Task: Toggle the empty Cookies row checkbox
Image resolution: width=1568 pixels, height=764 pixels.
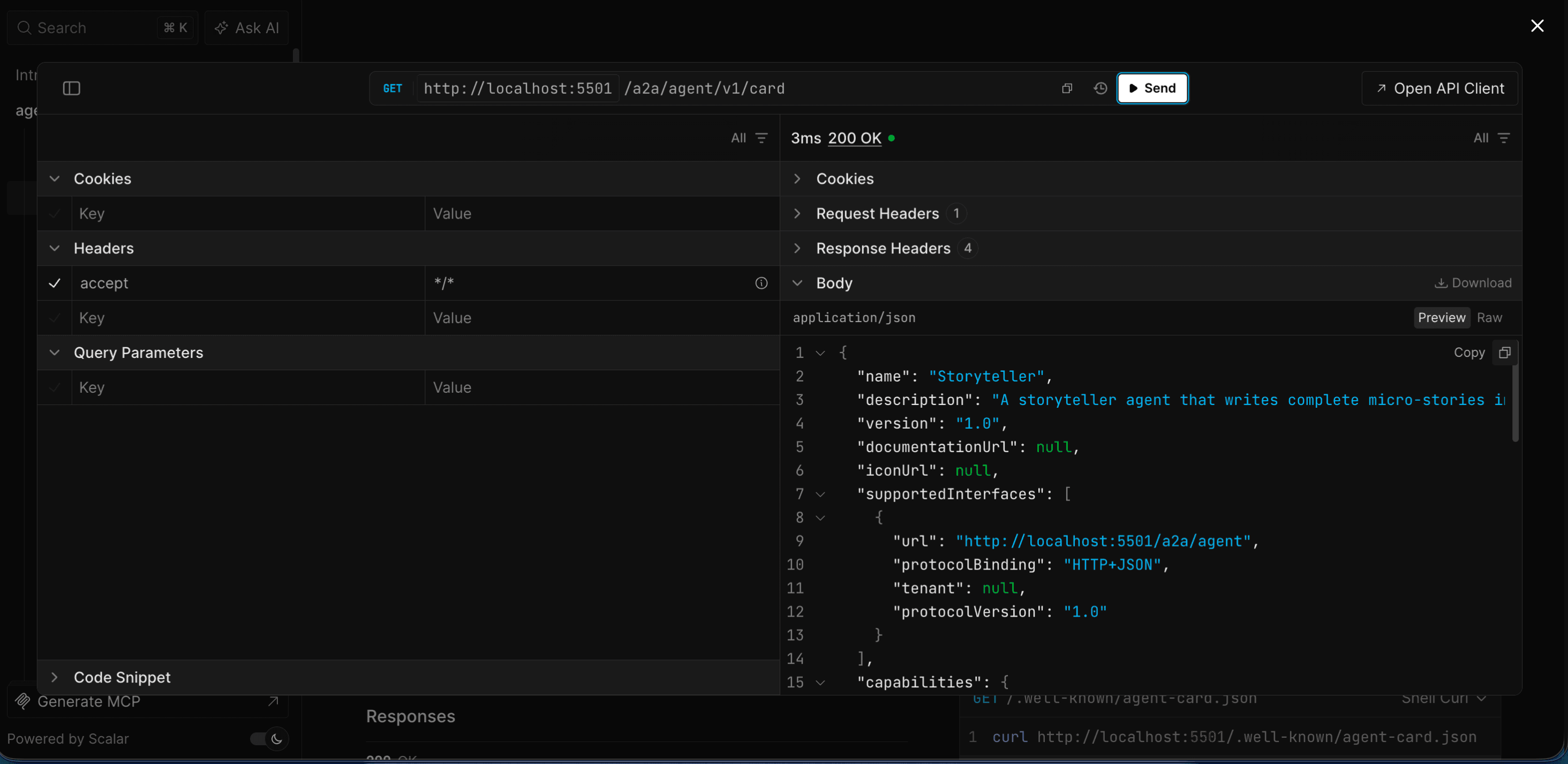Action: 55,214
